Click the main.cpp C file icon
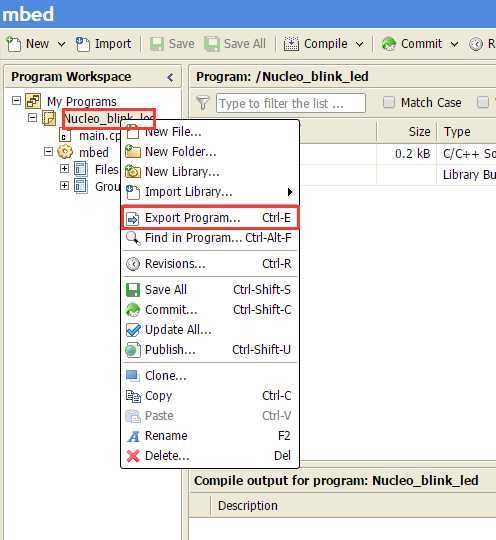Screen dimensions: 496x540 point(64,135)
